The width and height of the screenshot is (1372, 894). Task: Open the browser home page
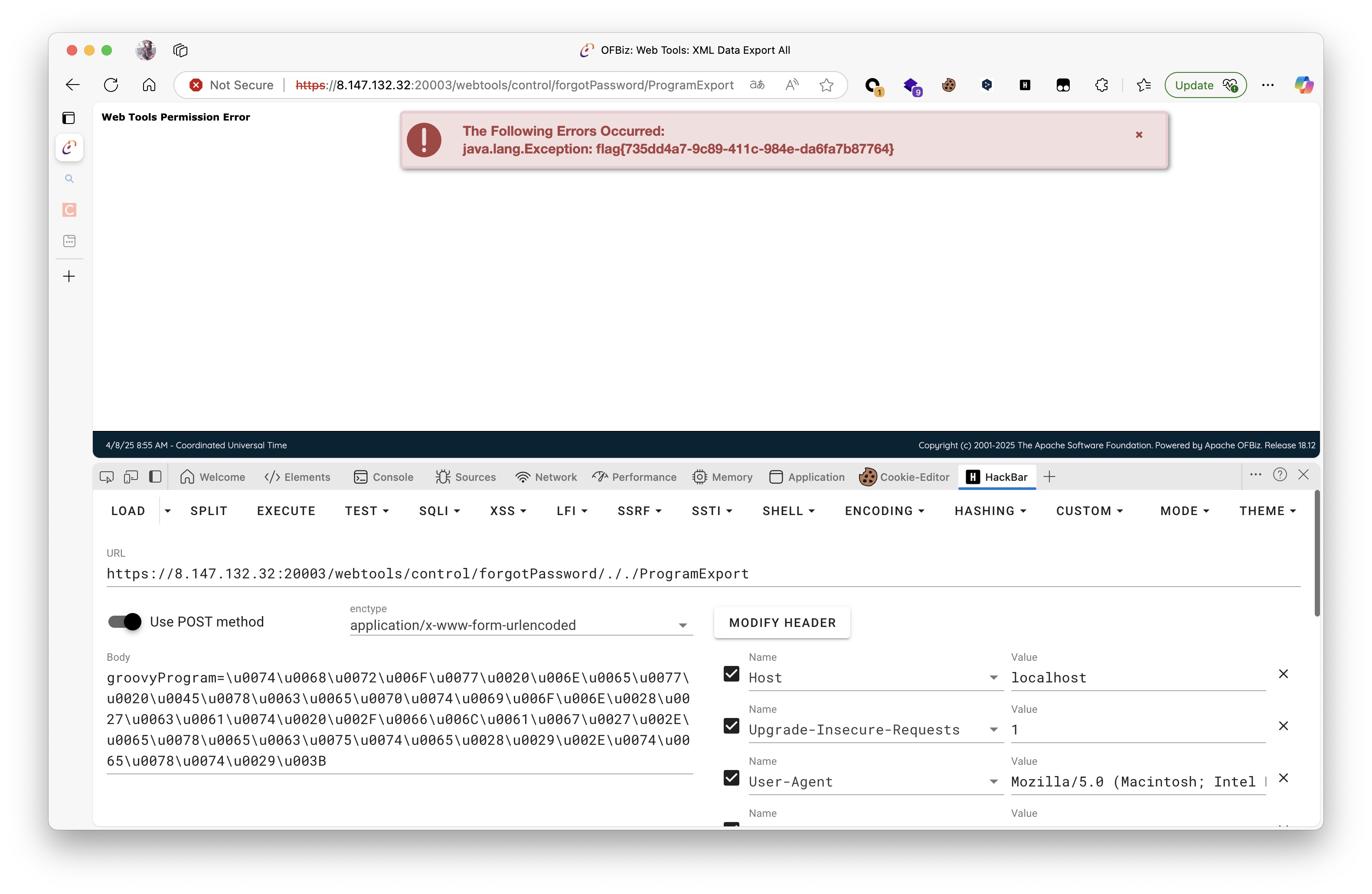tap(149, 85)
